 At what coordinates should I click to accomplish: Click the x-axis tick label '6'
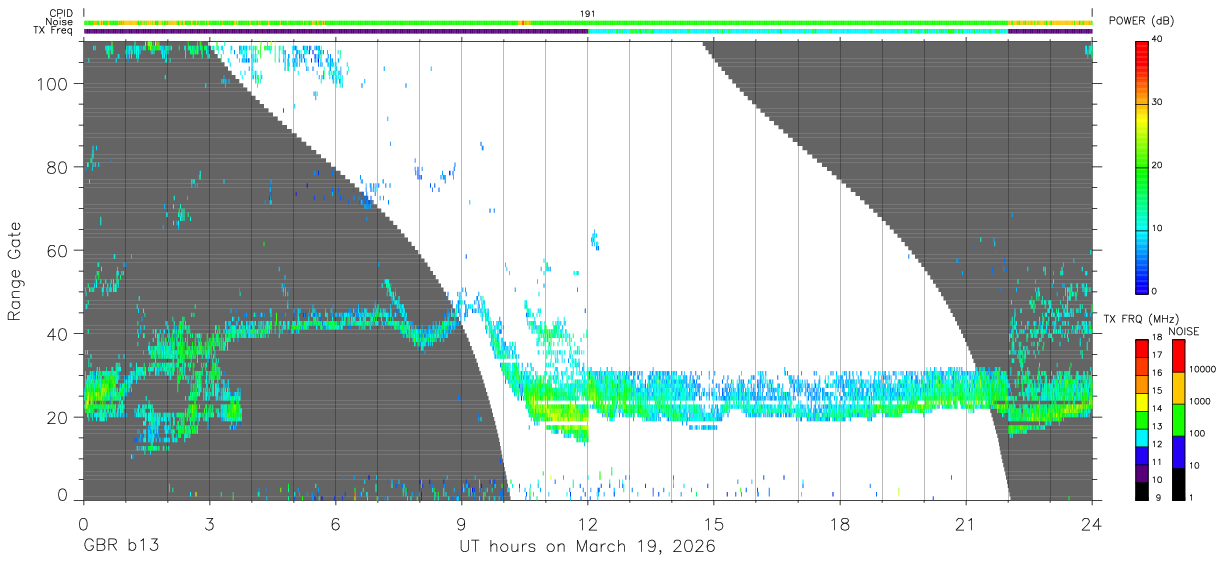tap(336, 523)
